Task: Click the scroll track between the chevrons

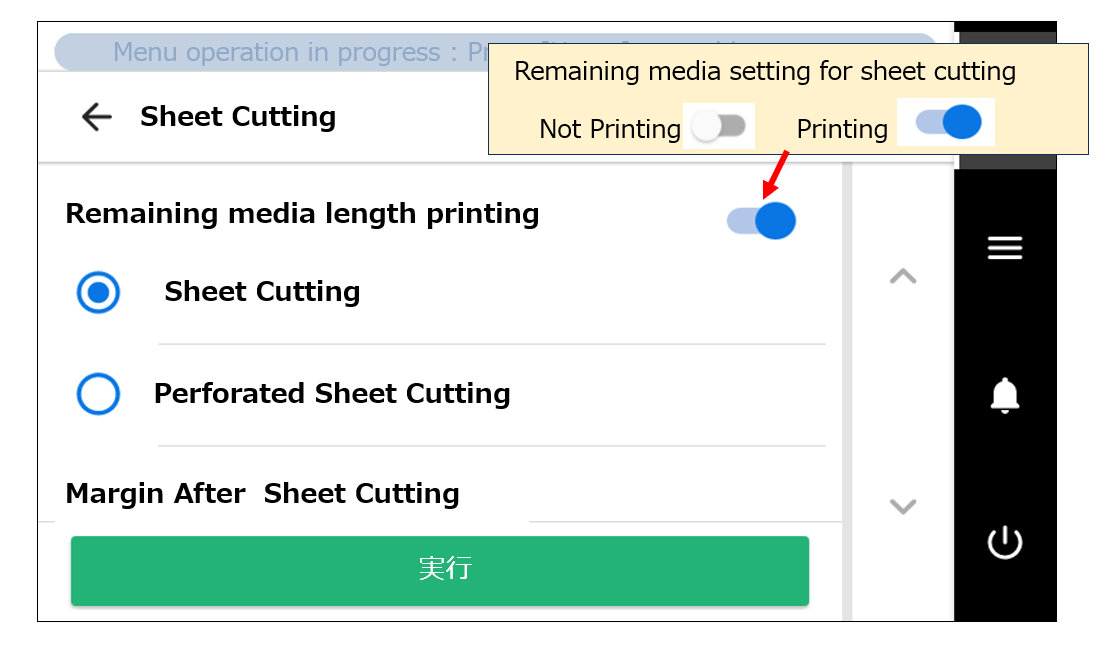Action: 903,392
